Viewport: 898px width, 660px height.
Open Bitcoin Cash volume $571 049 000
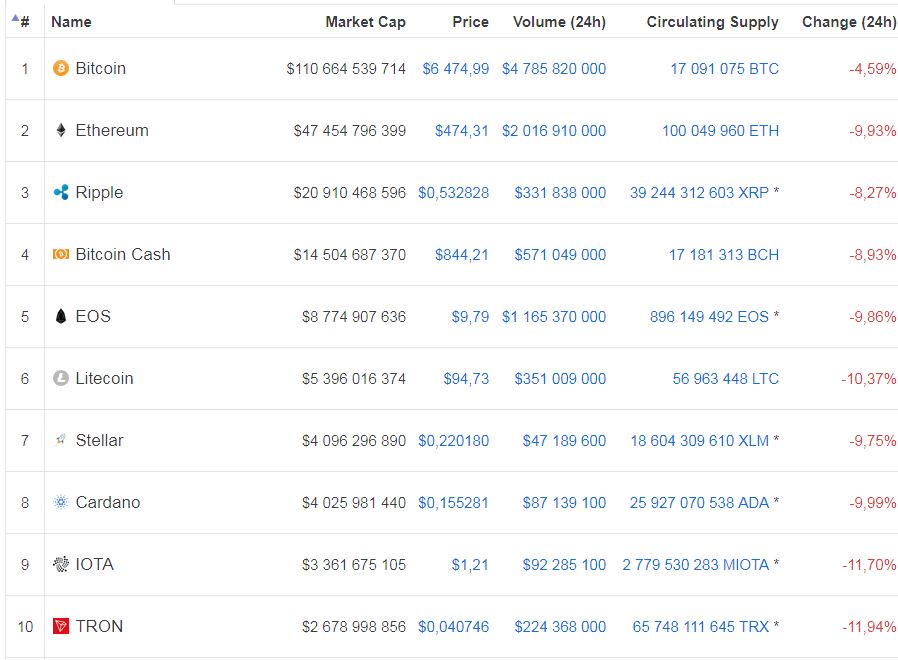560,255
